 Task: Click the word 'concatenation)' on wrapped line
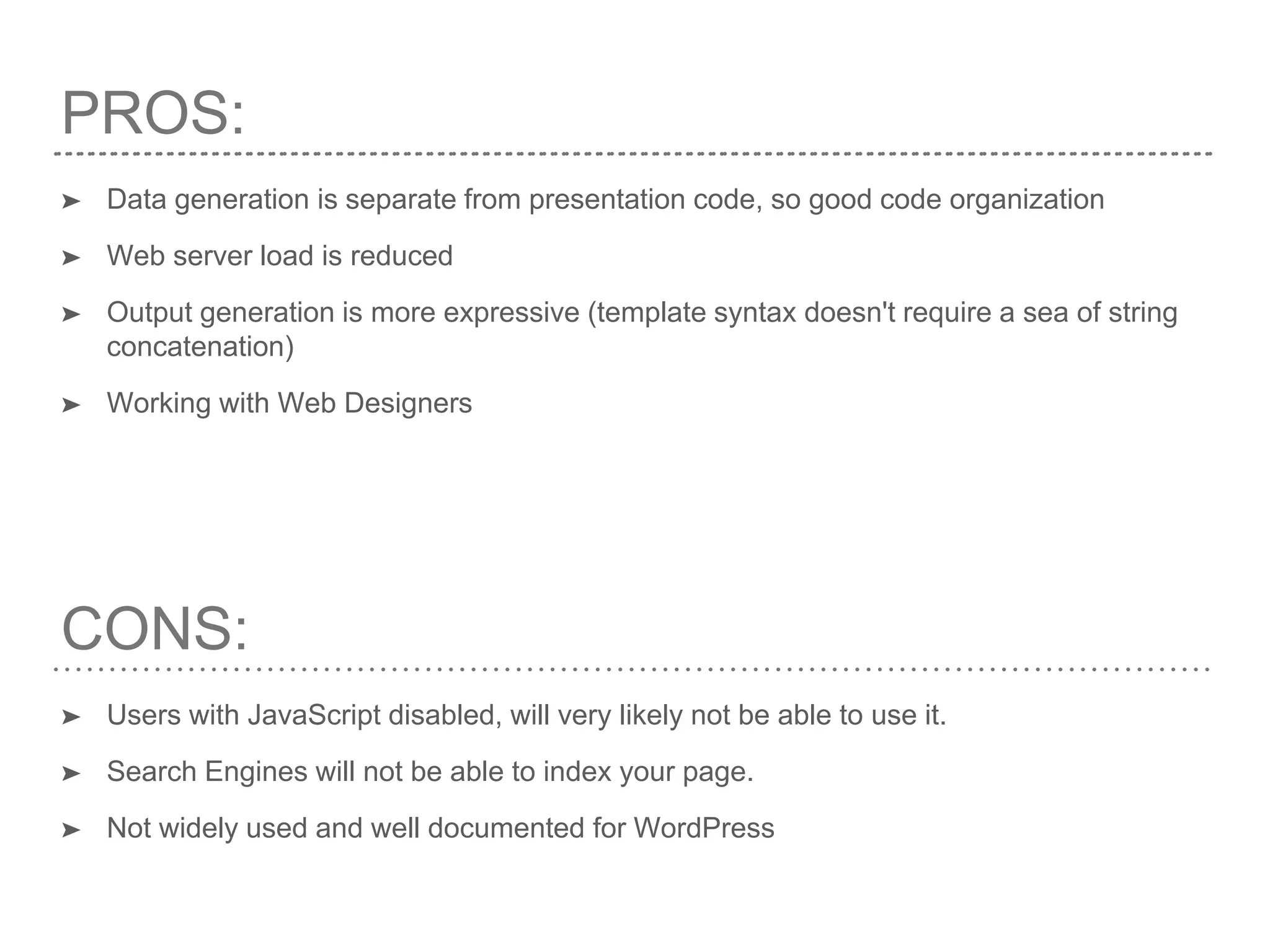(x=200, y=346)
